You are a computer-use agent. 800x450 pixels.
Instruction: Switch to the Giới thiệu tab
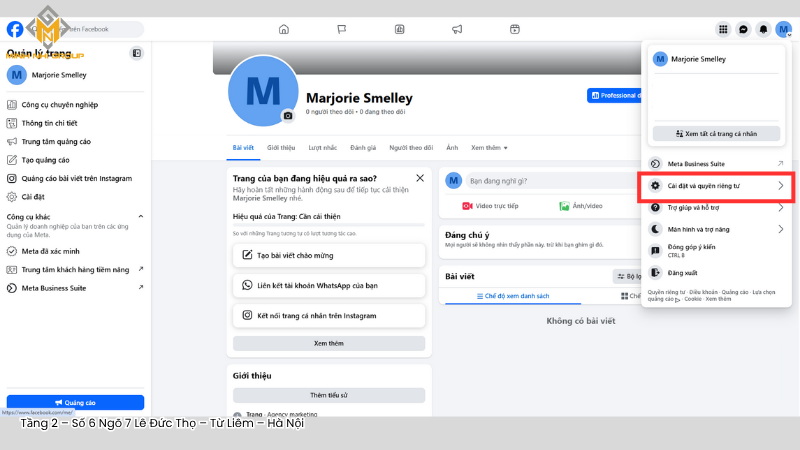click(x=281, y=147)
